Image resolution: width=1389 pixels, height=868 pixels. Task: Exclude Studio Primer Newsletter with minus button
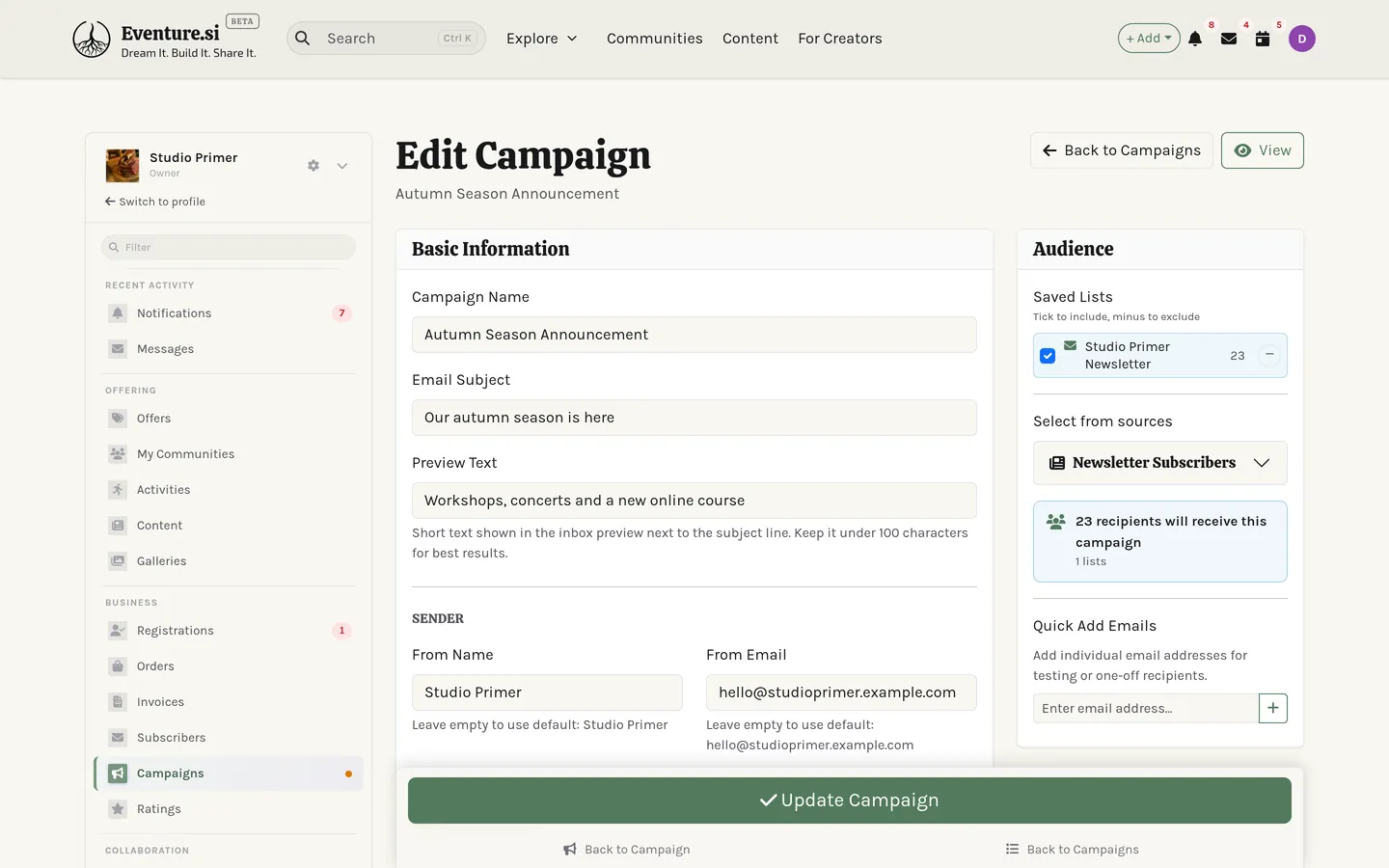1269,355
